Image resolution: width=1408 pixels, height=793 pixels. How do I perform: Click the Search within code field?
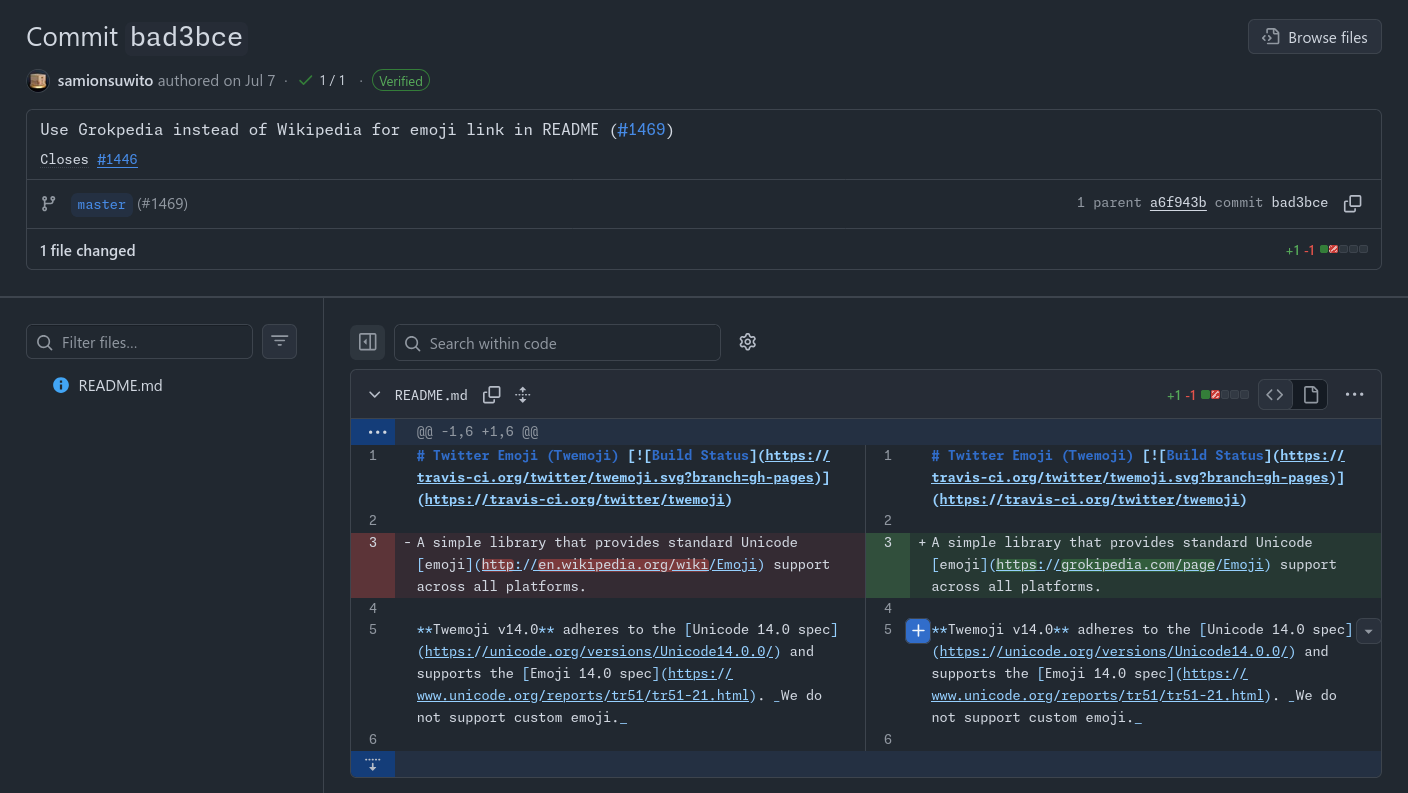[x=557, y=343]
